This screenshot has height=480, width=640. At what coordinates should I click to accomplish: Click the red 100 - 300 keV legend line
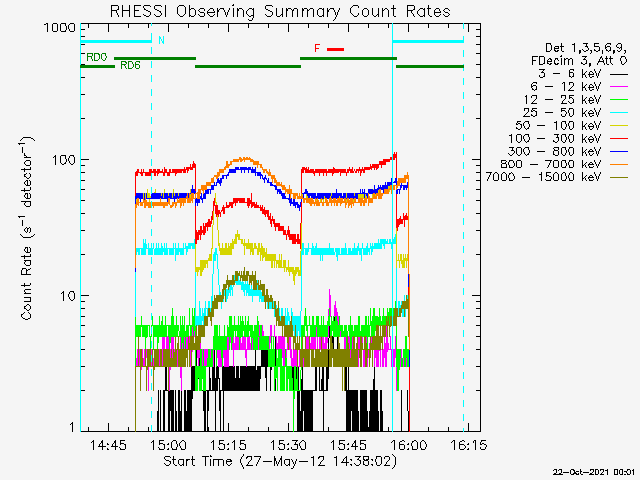pos(619,139)
